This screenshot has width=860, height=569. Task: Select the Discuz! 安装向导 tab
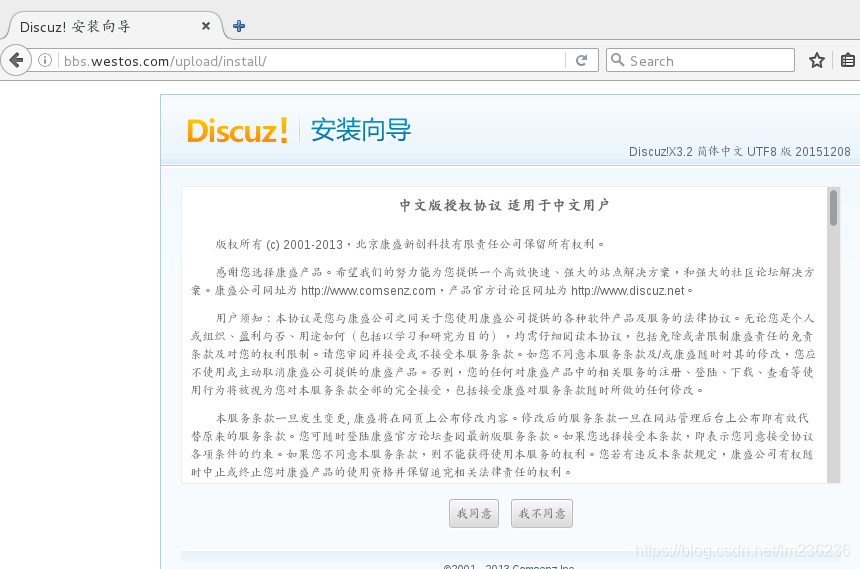coord(112,26)
